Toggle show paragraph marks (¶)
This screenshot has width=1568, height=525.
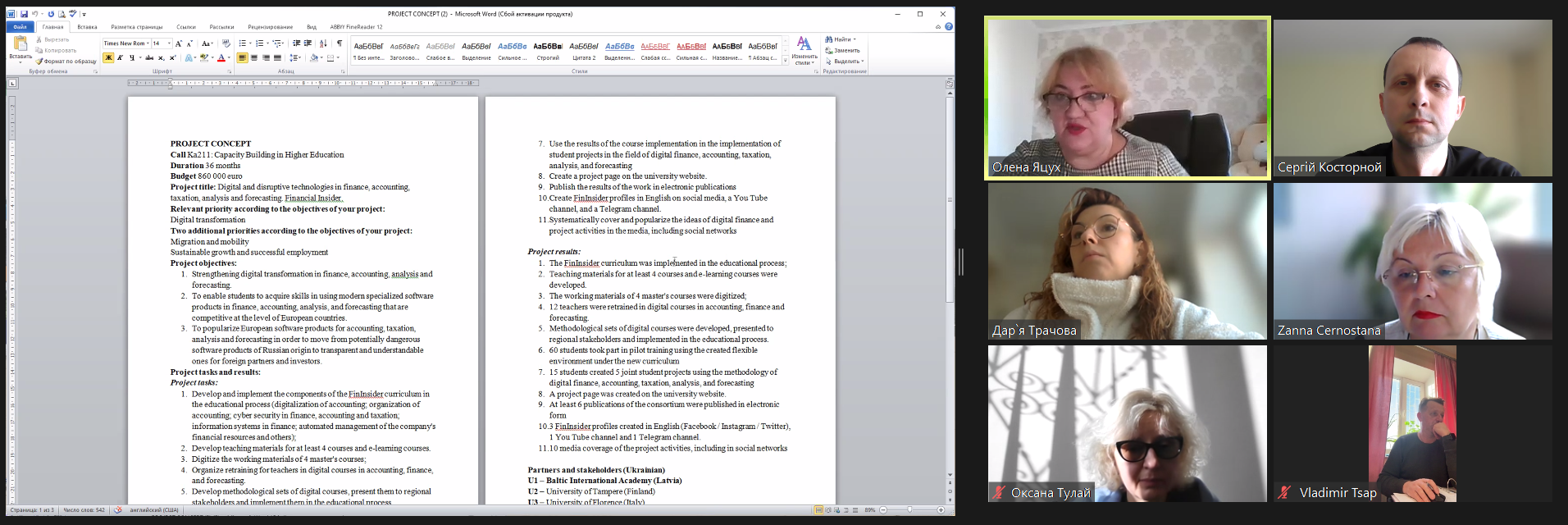[339, 43]
